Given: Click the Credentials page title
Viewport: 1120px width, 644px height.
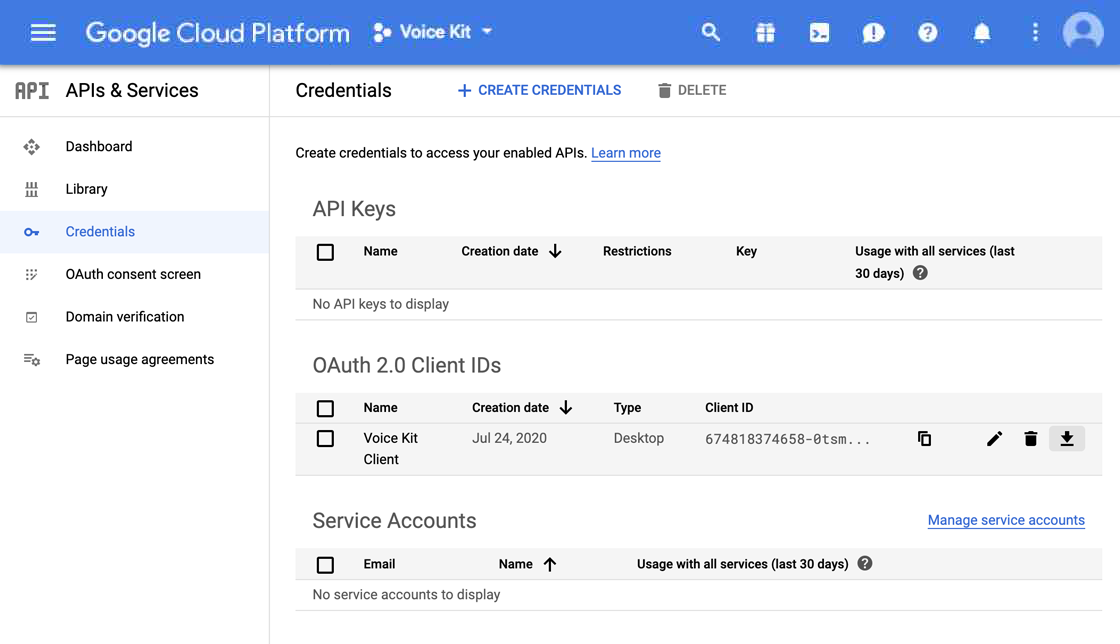Looking at the screenshot, I should (344, 91).
